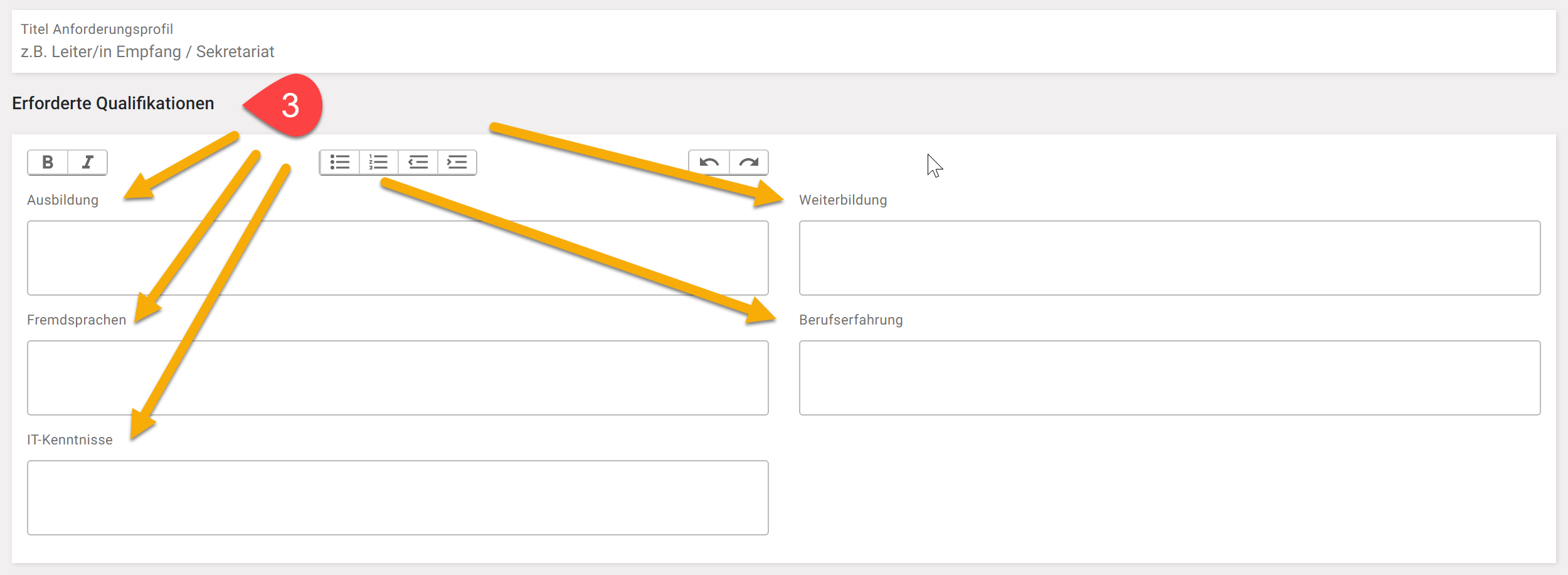1568x575 pixels.
Task: Click into the Fremdsprachen text box
Action: [398, 378]
